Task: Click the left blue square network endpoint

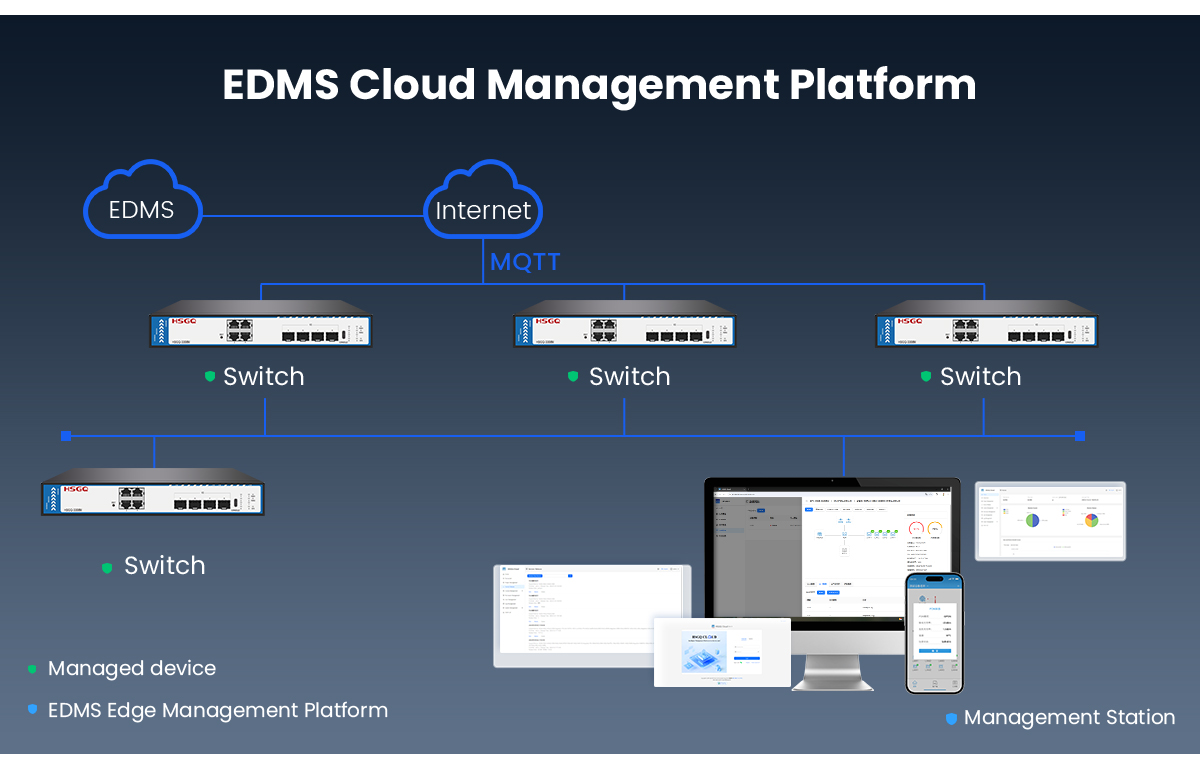Action: pyautogui.click(x=66, y=436)
